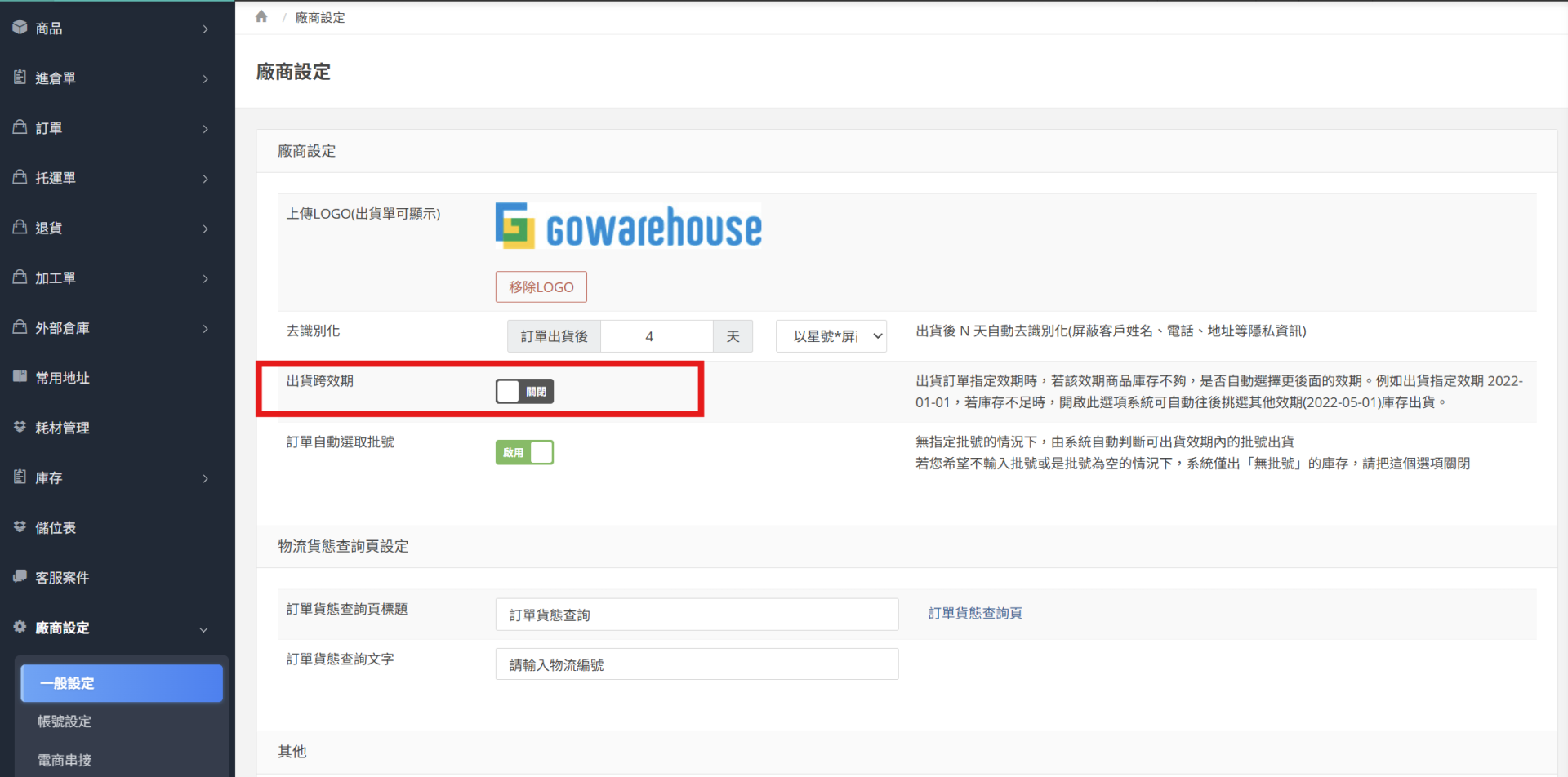Open the 訂單貨態查詢頁 link
The image size is (1568, 777).
pos(974,613)
